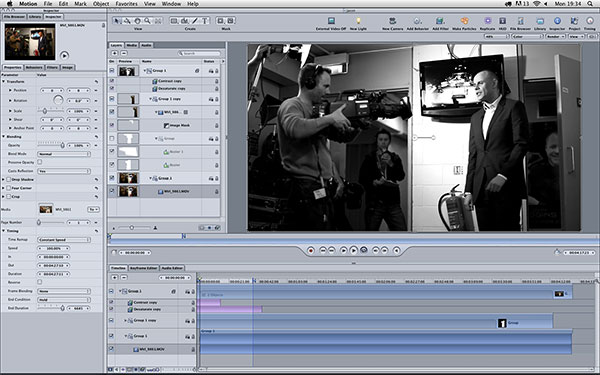Open Spotlight search in menu bar

tap(590, 4)
